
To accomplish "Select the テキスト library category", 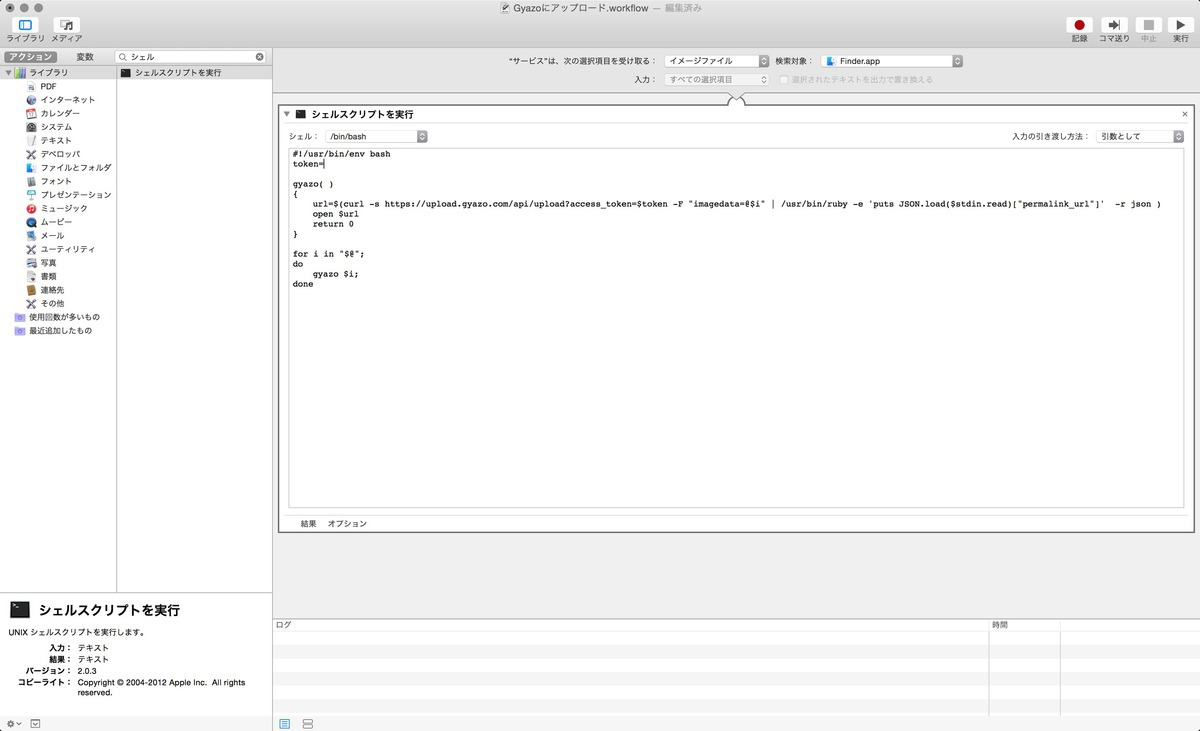I will coord(56,141).
